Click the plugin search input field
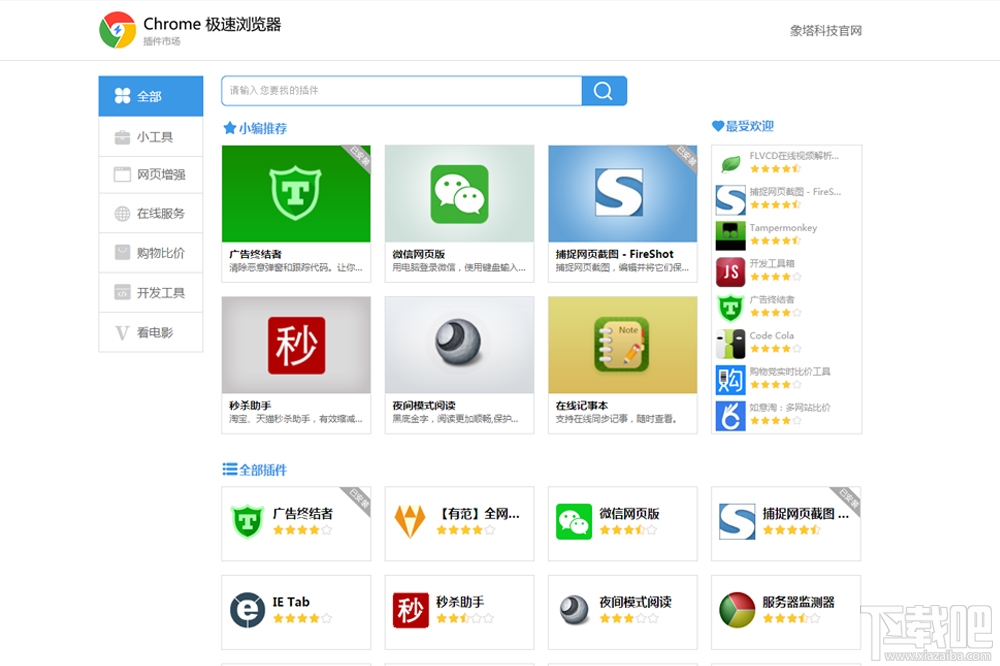The height and width of the screenshot is (666, 1000). (x=400, y=90)
